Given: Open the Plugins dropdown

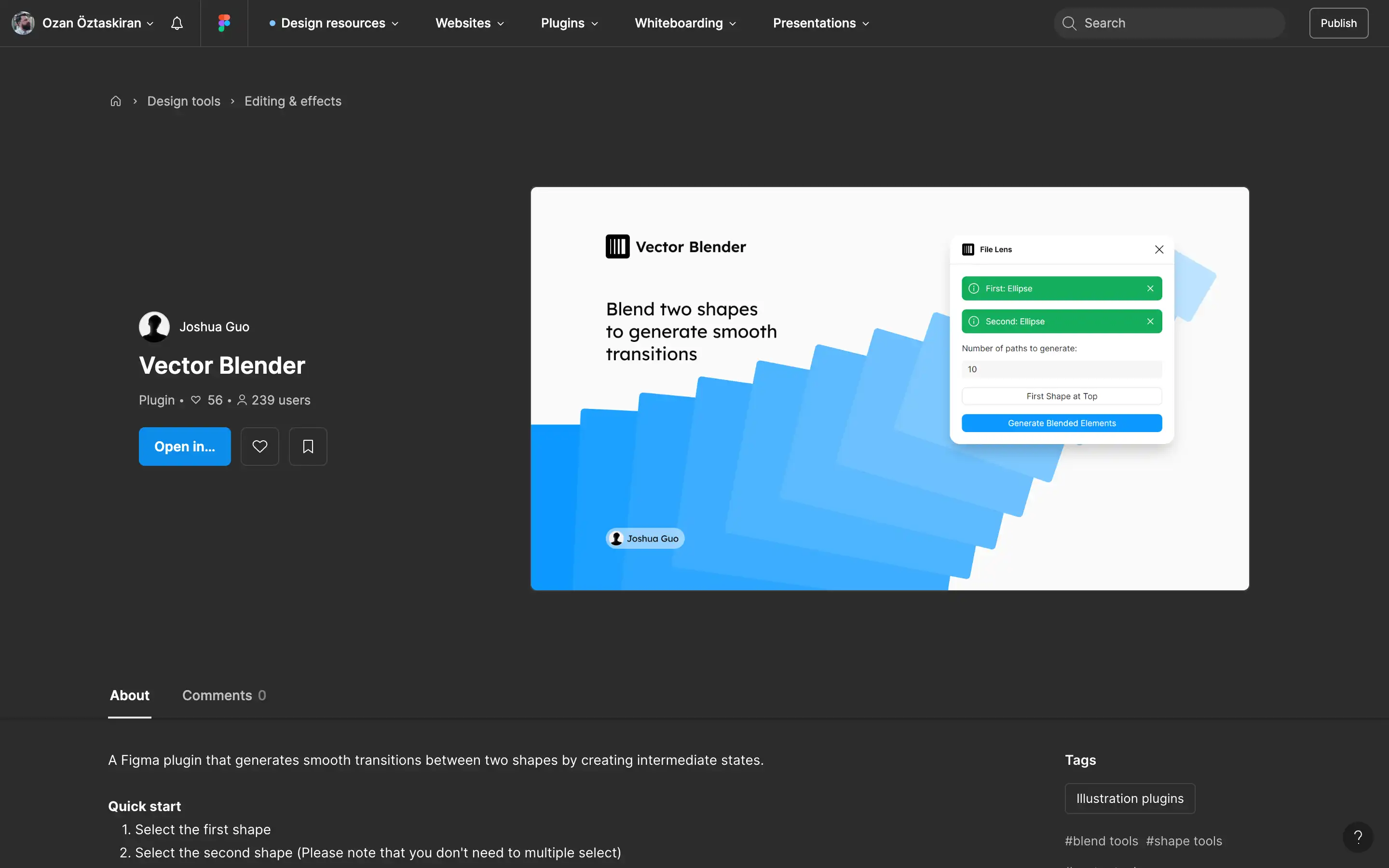Looking at the screenshot, I should (x=570, y=23).
